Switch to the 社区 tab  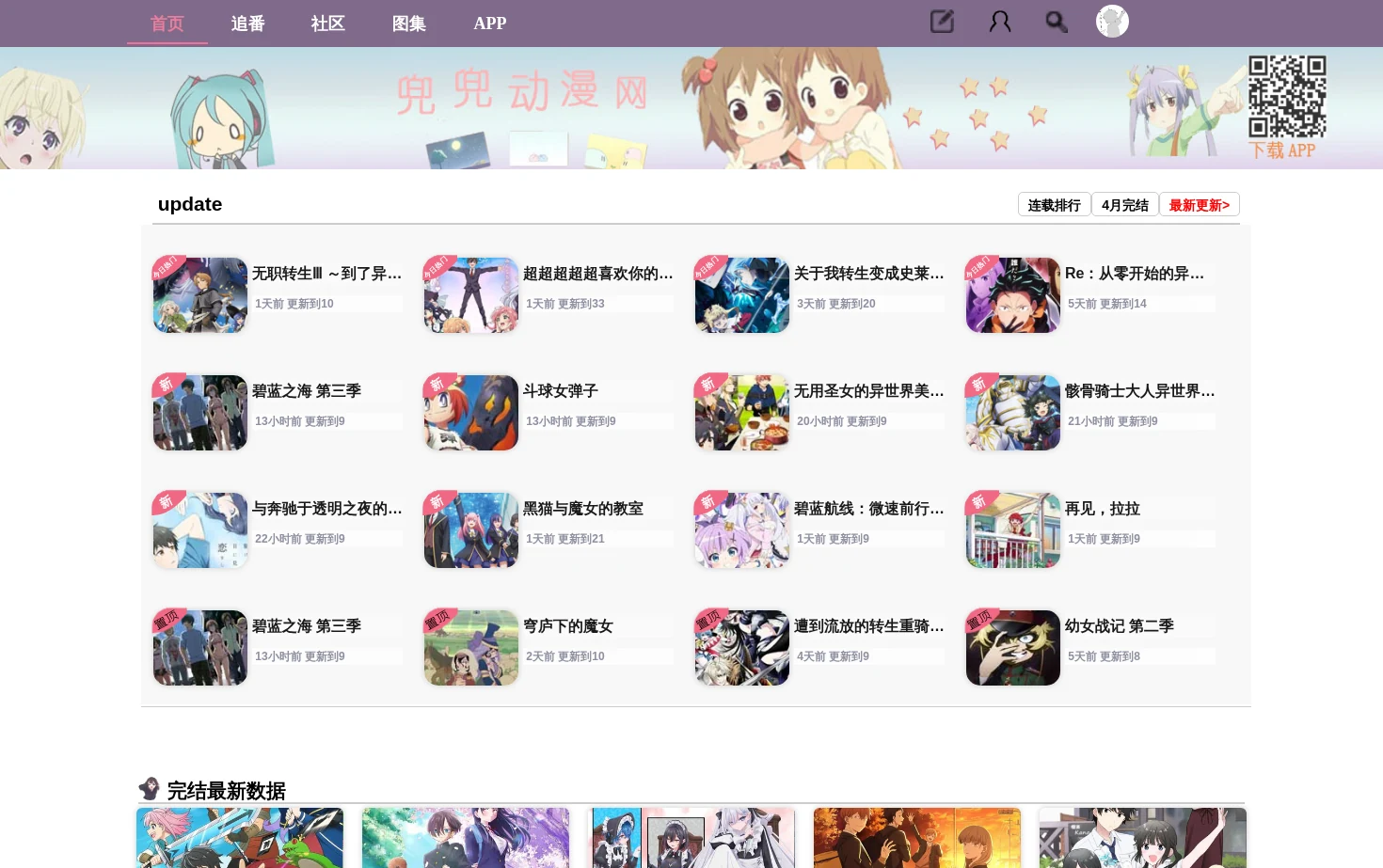[x=328, y=24]
